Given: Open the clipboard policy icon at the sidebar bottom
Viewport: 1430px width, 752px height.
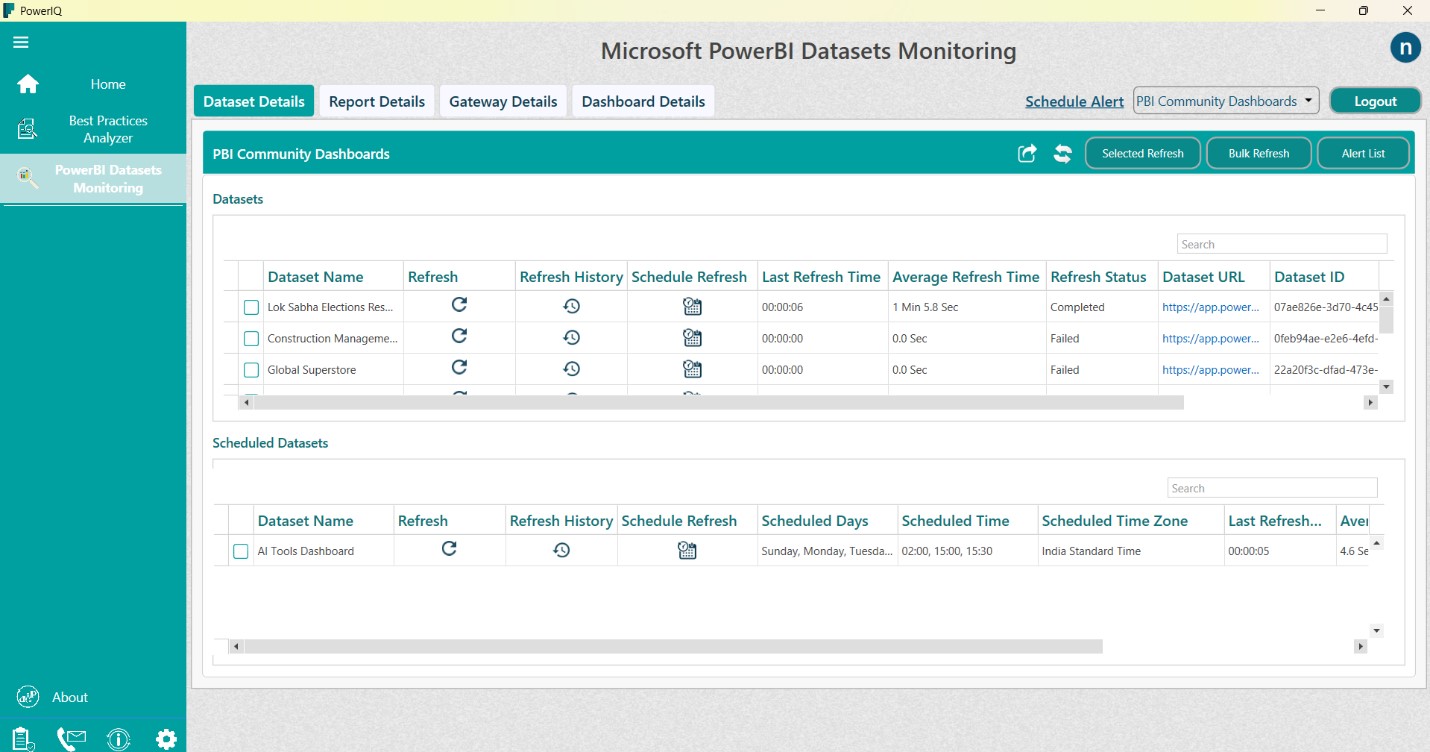Looking at the screenshot, I should (23, 739).
